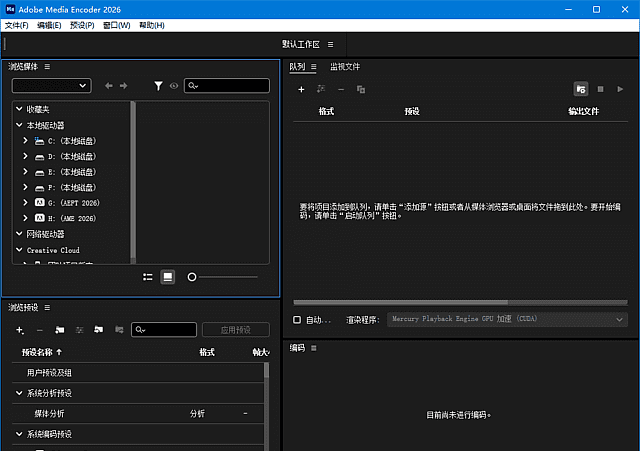This screenshot has height=451, width=640.
Task: Open the 文件(F) menu
Action: tap(17, 25)
